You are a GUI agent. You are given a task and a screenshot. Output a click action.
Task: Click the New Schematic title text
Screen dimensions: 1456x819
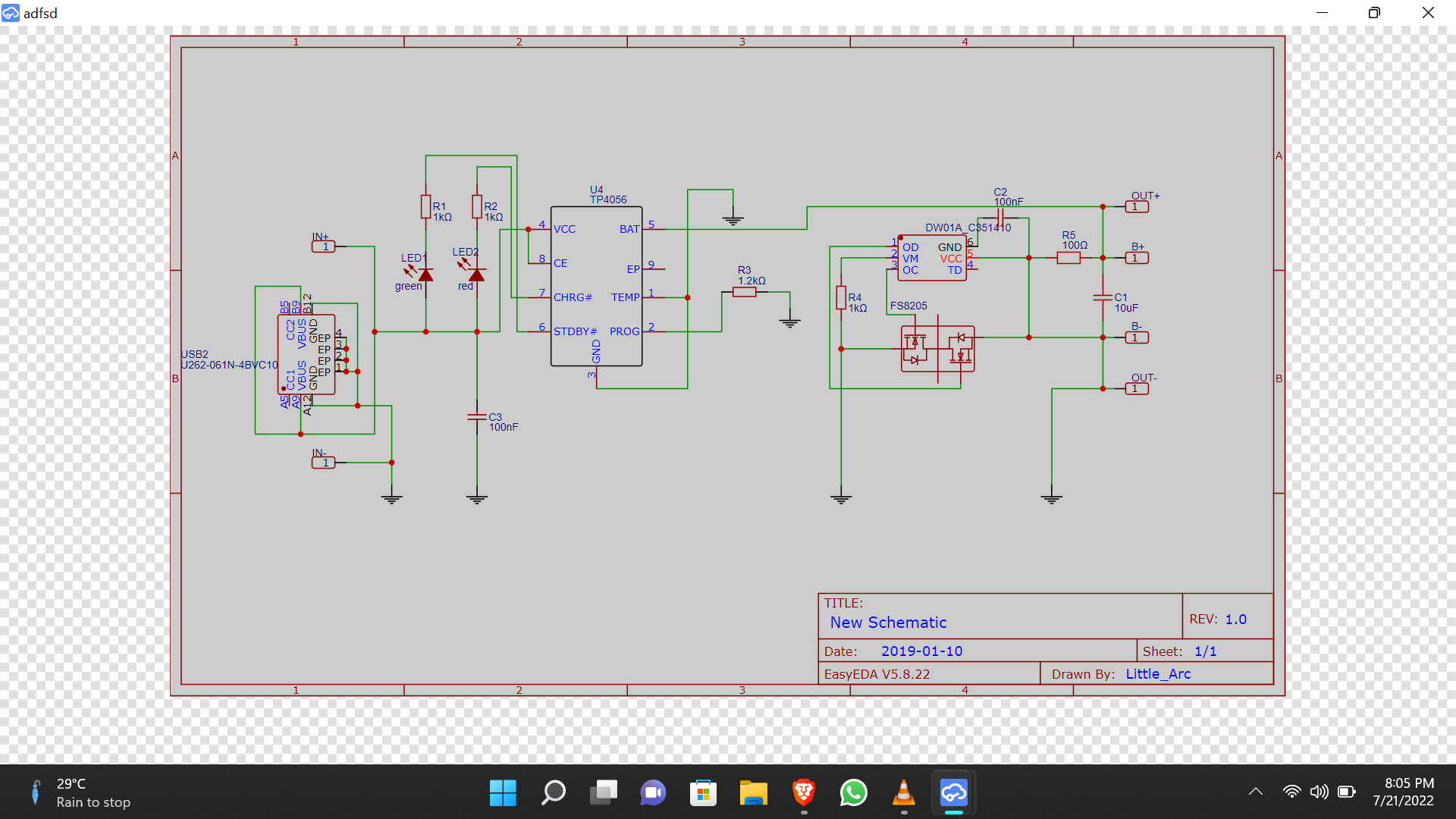[x=887, y=622]
